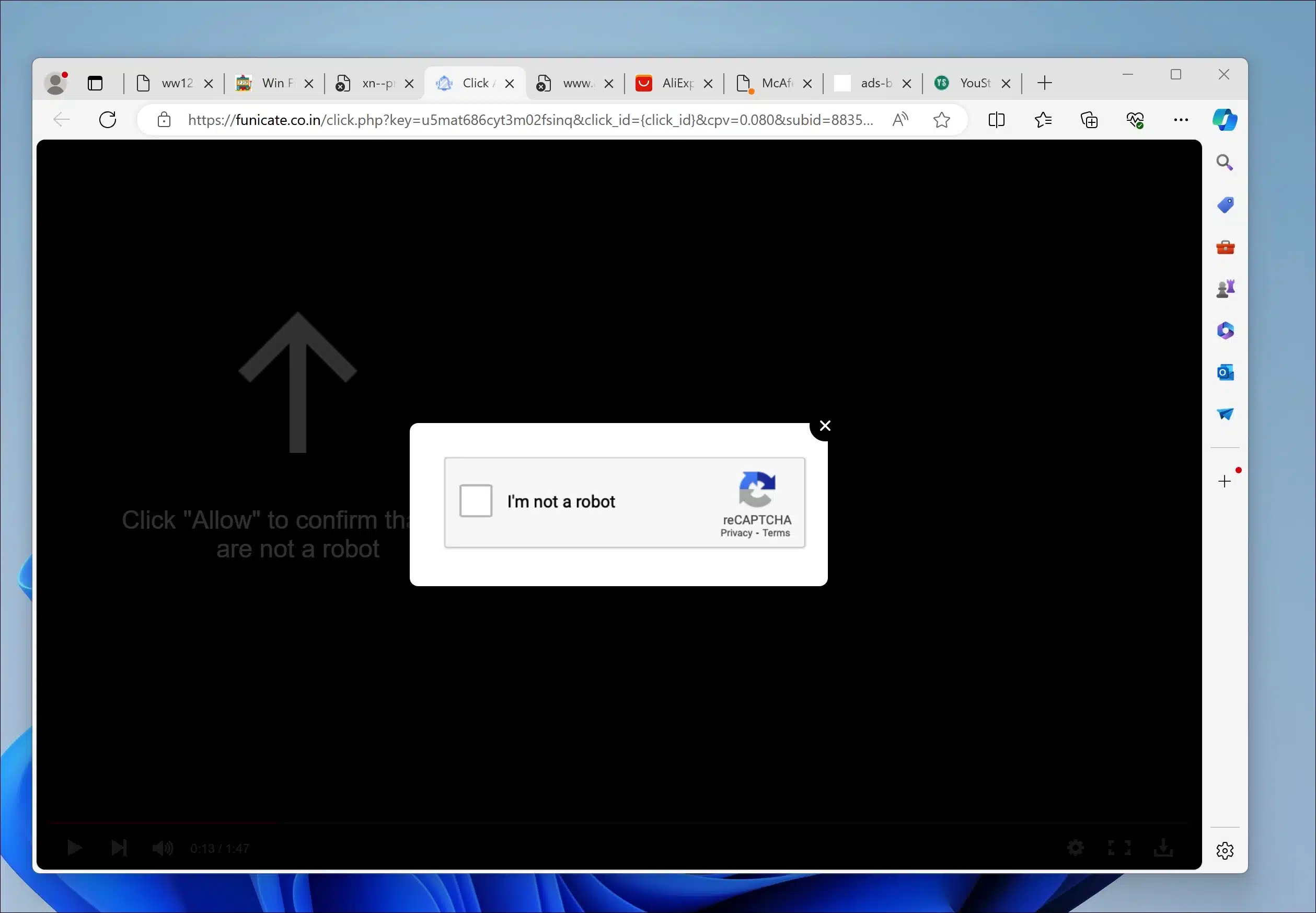Viewport: 1316px width, 913px height.
Task: Open a new browser tab with plus button
Action: (x=1045, y=82)
